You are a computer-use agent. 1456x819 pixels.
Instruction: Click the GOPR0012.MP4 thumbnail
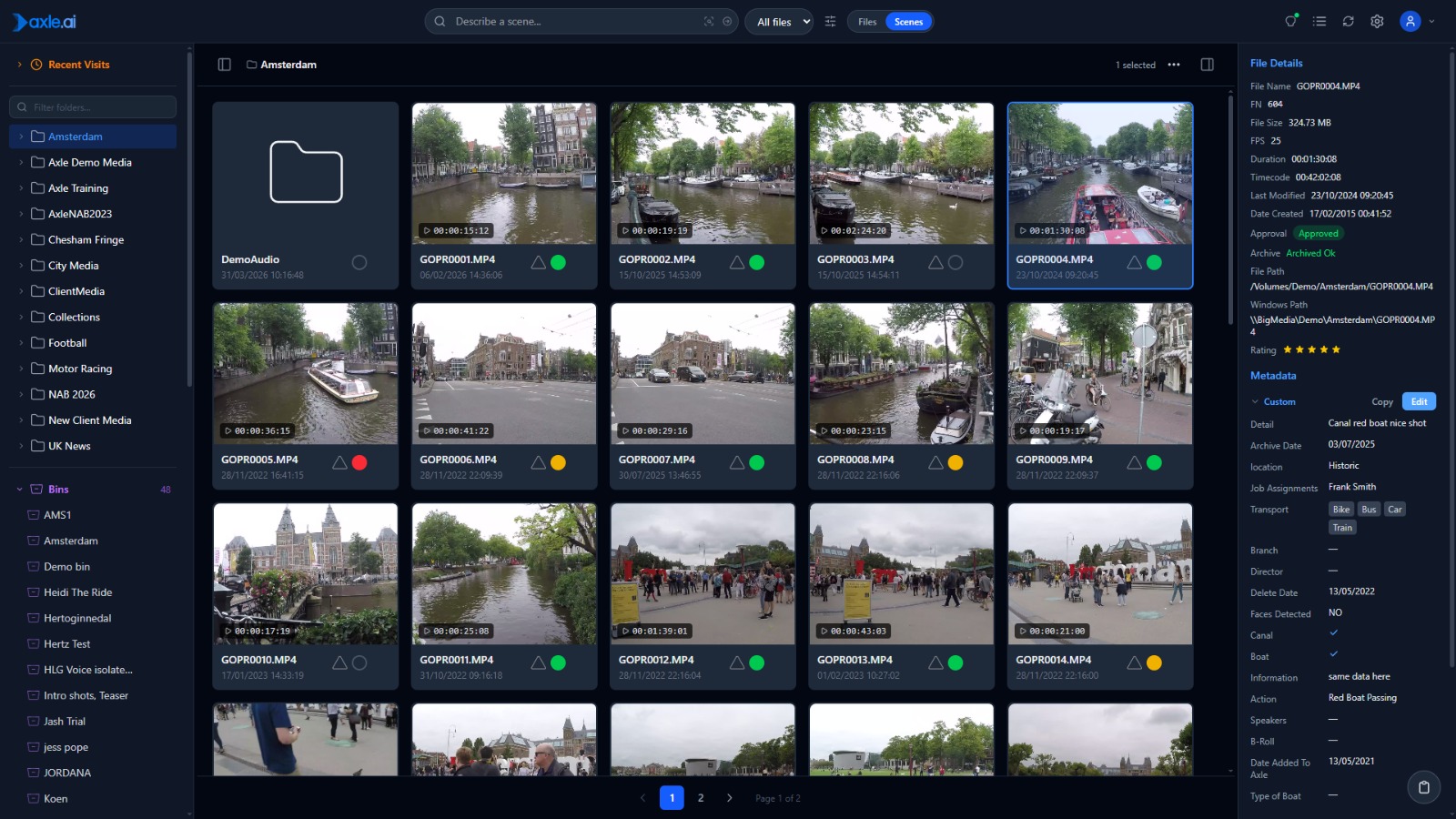(x=703, y=573)
